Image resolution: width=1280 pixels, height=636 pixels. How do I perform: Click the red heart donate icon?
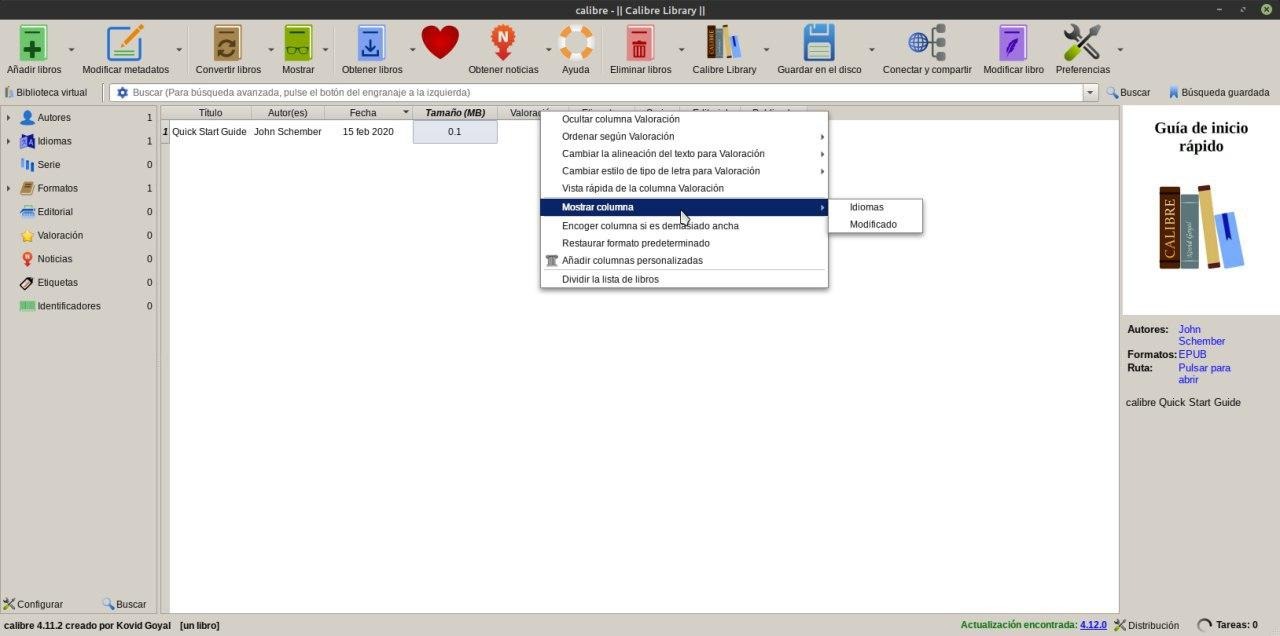coord(440,43)
